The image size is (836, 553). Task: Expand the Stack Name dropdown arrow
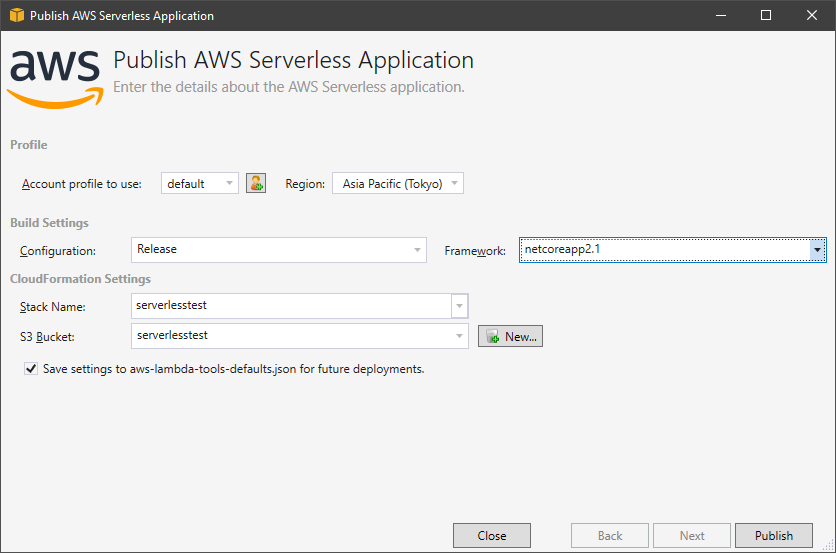point(460,306)
